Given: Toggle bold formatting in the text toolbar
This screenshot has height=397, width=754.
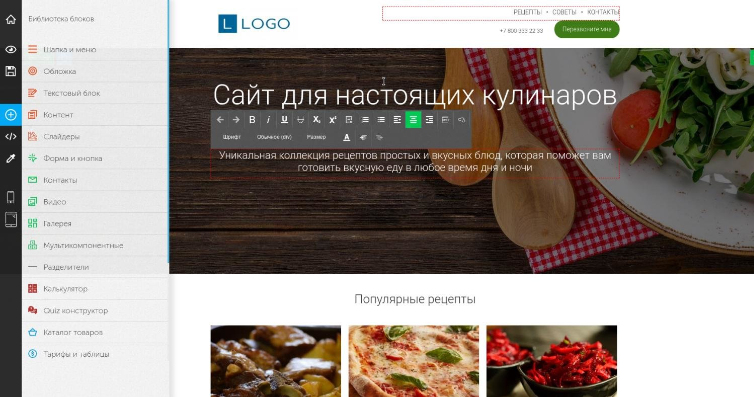Looking at the screenshot, I should click(252, 120).
